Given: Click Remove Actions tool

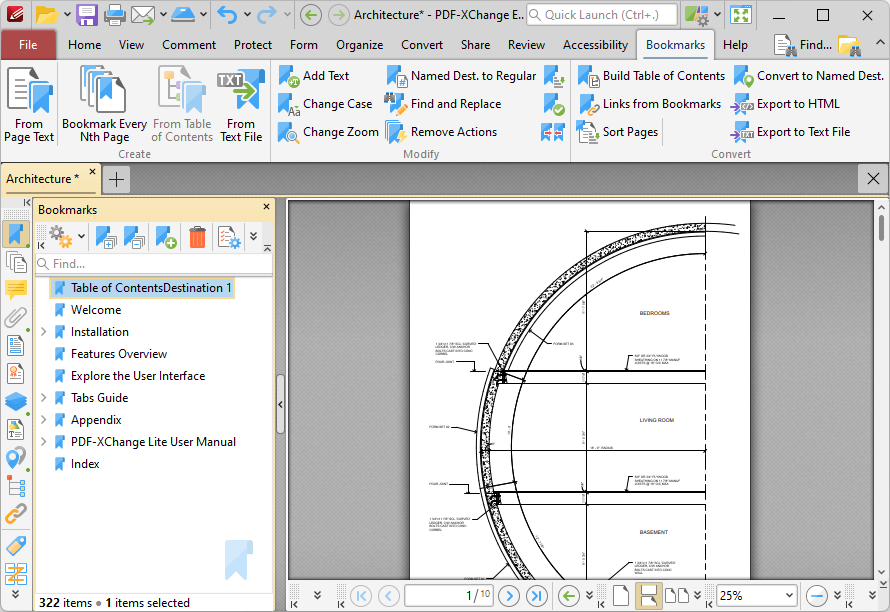Looking at the screenshot, I should (x=441, y=132).
